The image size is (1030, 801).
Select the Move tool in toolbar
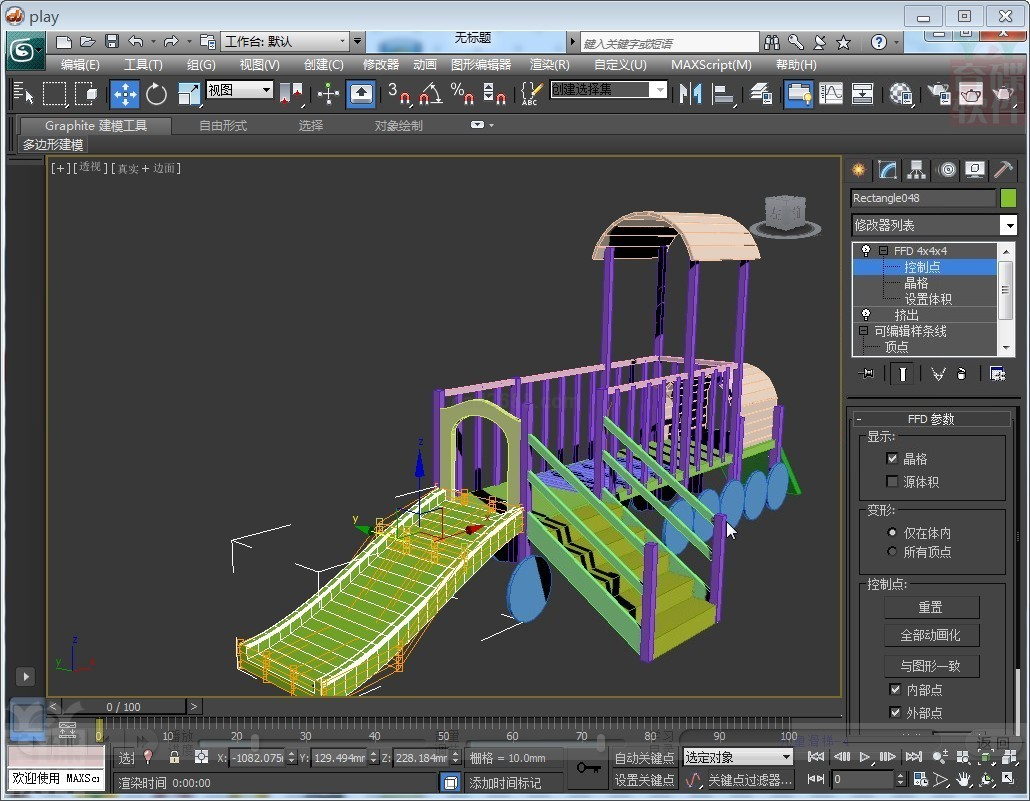click(x=124, y=94)
